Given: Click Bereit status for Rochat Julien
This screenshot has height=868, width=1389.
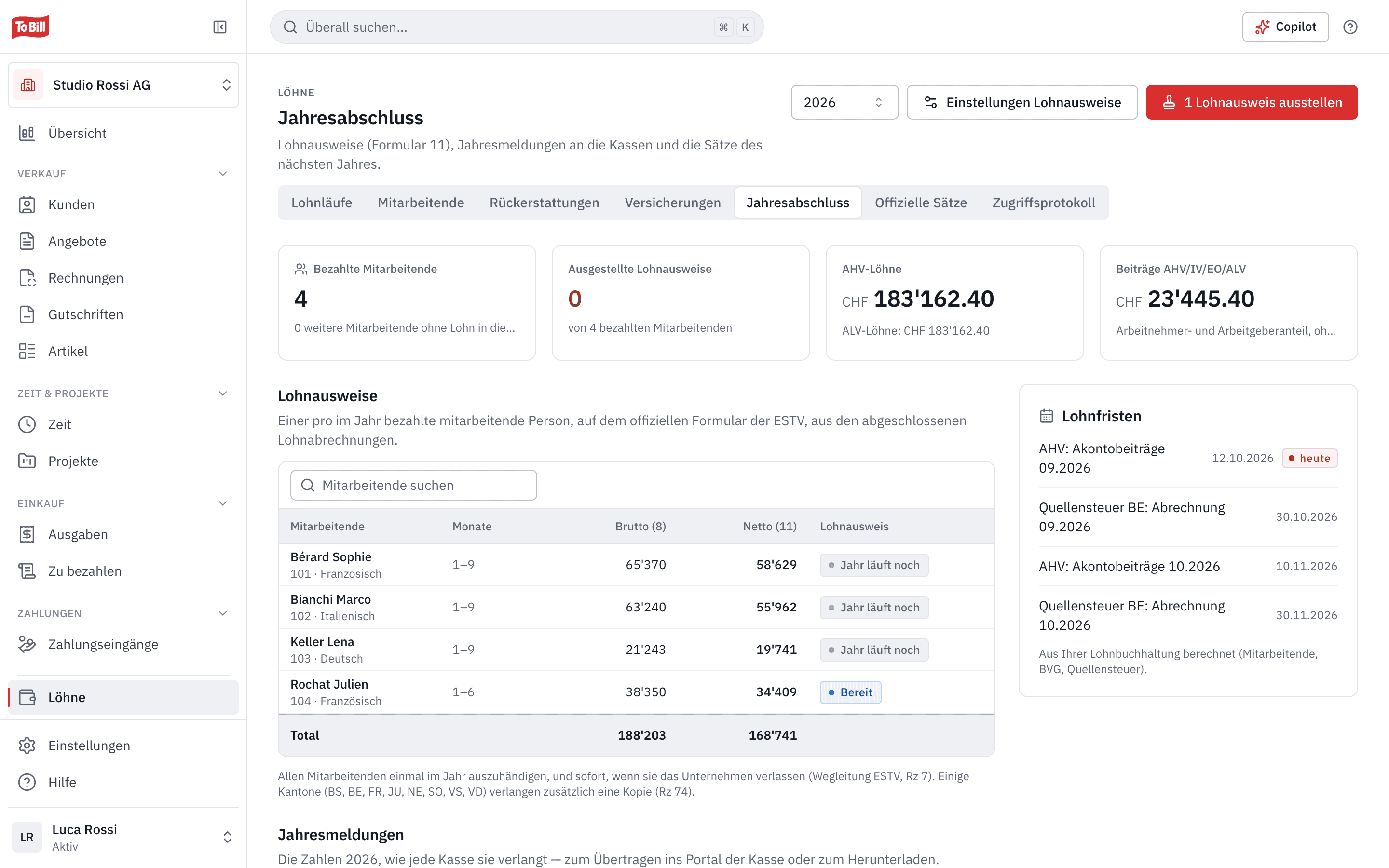Looking at the screenshot, I should coord(850,692).
